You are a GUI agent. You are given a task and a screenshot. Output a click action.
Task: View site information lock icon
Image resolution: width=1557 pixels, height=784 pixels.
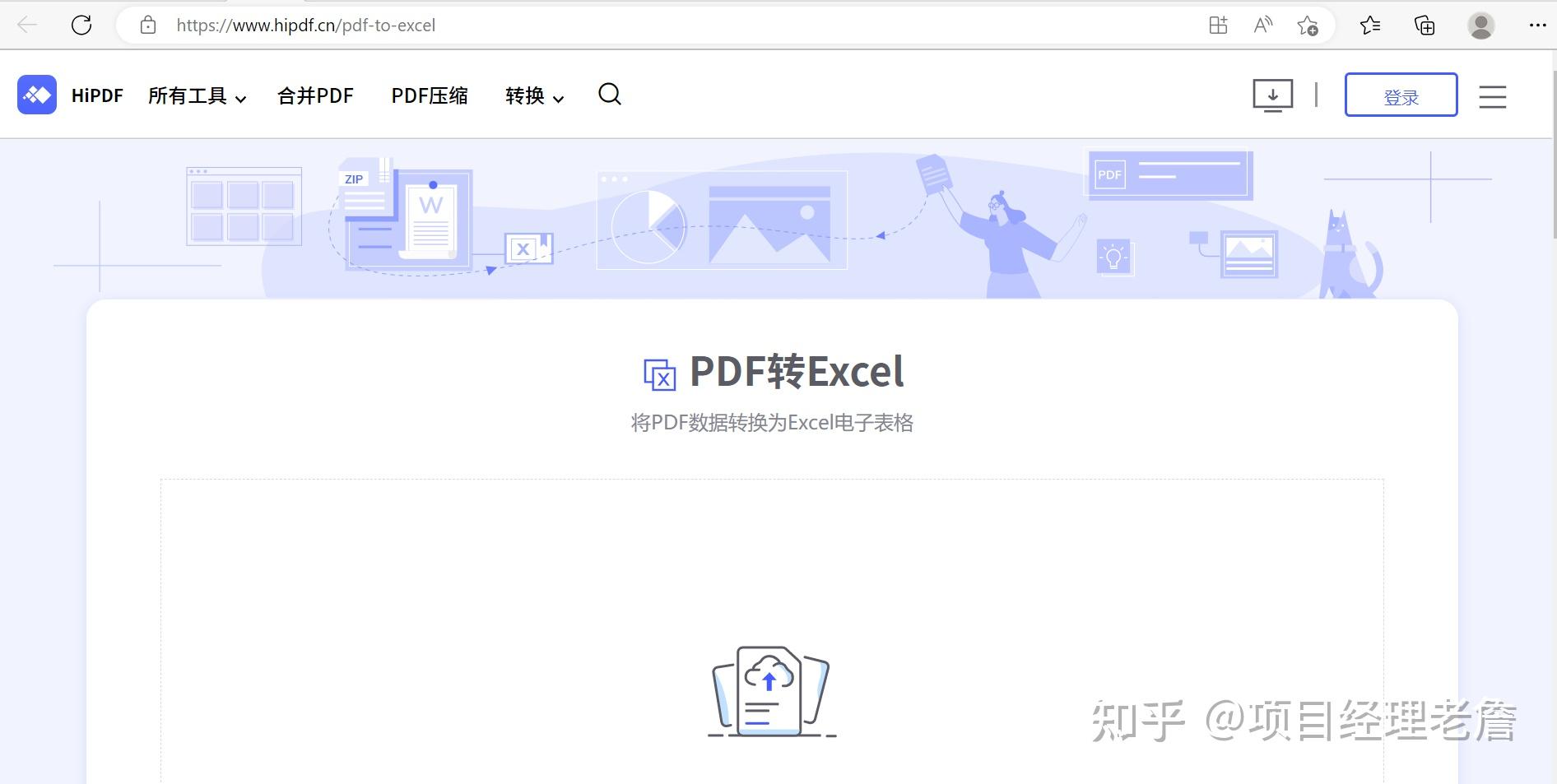148,26
